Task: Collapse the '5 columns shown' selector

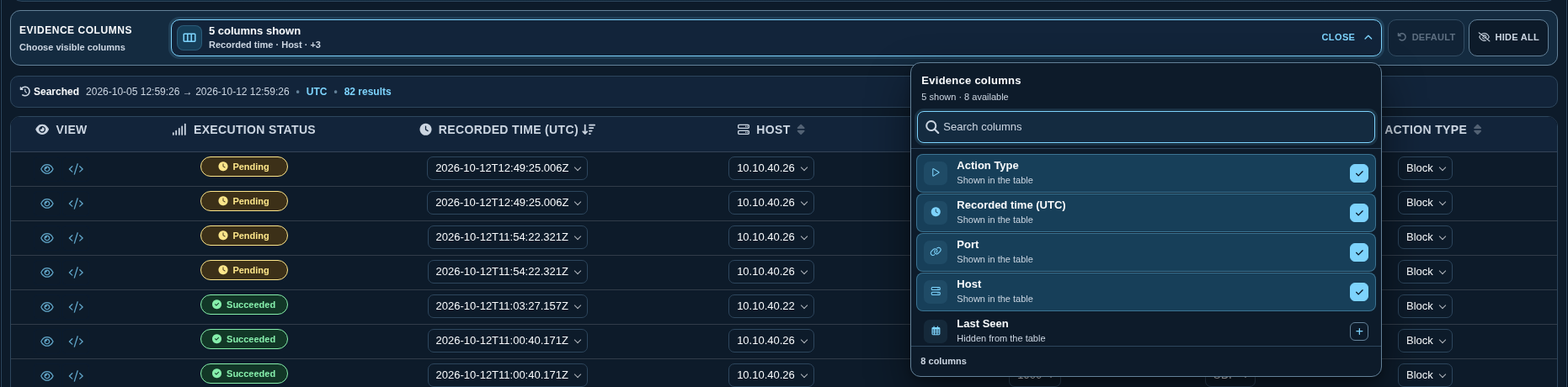Action: (776, 38)
